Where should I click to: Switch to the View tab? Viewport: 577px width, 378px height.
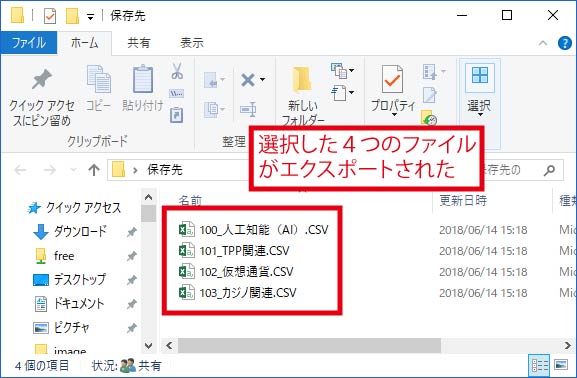tap(192, 43)
